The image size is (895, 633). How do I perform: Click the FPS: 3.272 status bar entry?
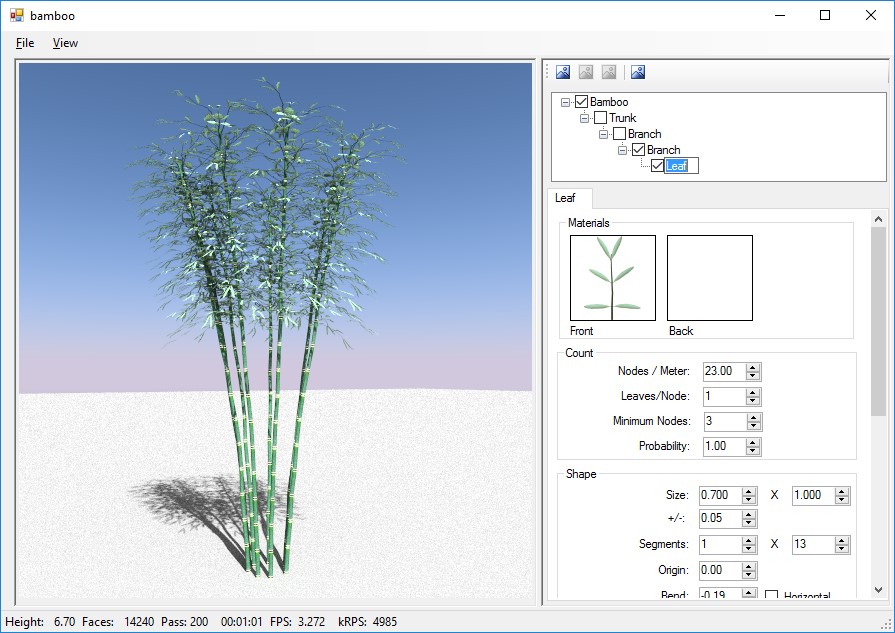point(297,622)
